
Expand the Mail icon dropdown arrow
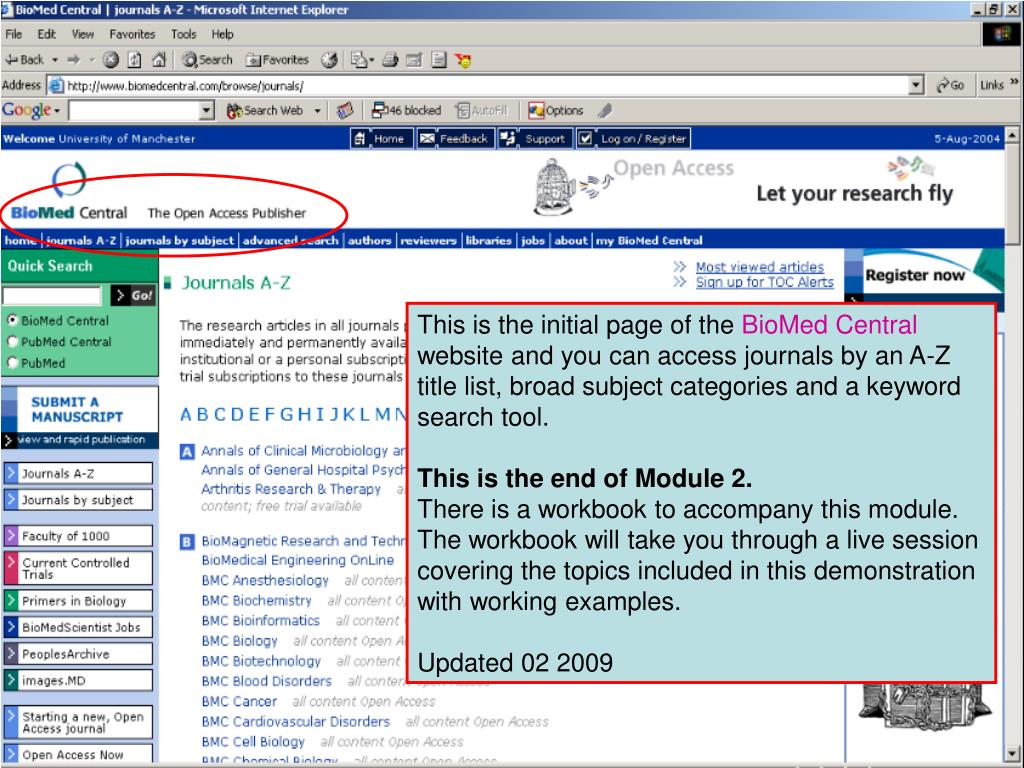(372, 60)
